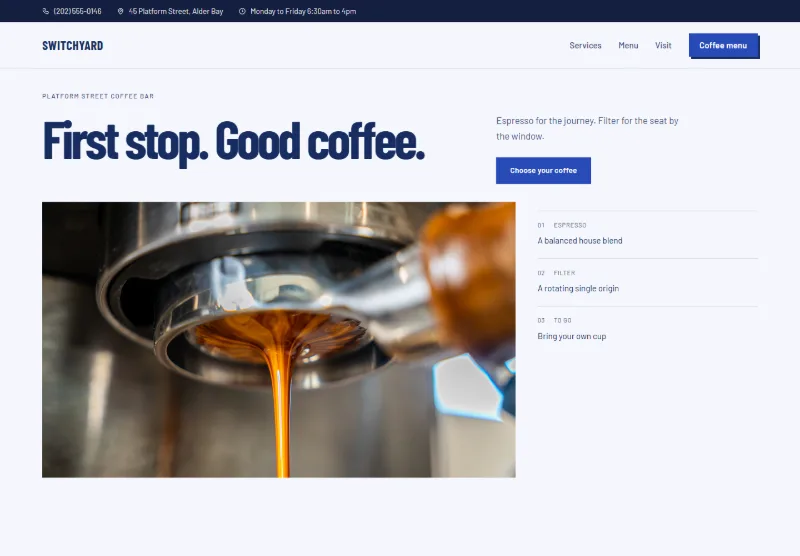Open the Services nav item
Screen dimensions: 800x556
[585, 45]
